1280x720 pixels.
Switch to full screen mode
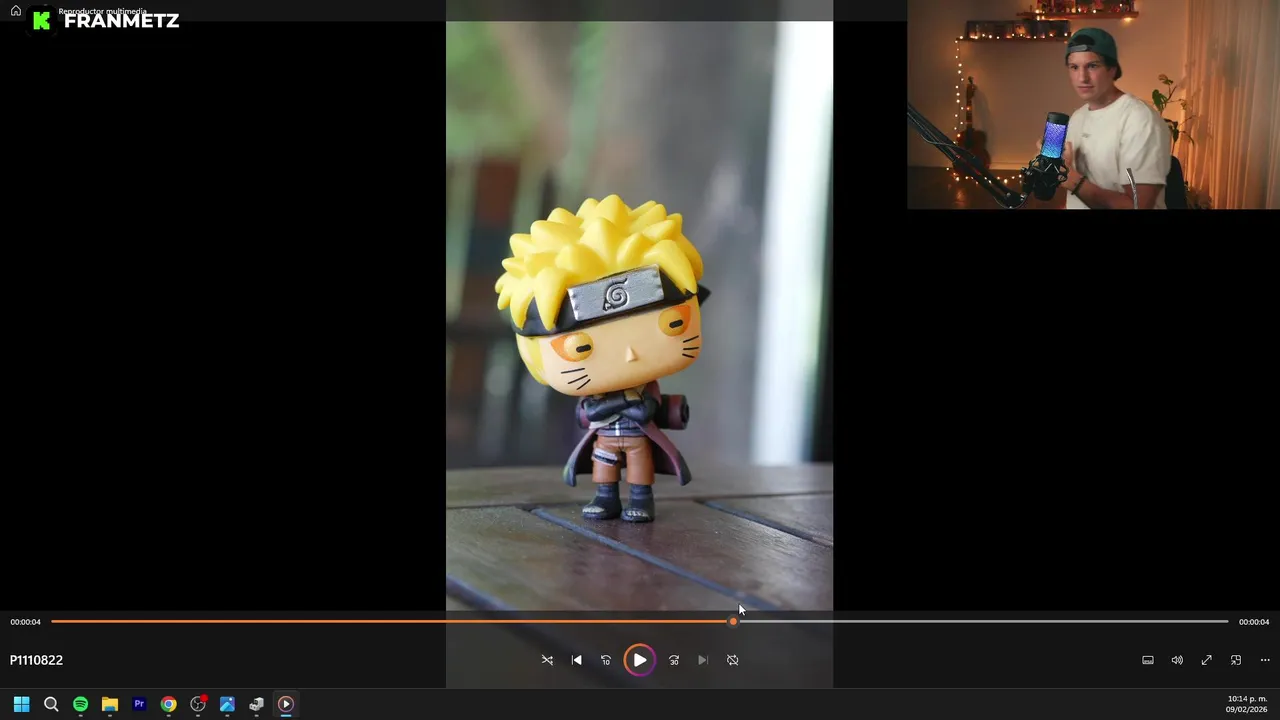[x=1207, y=660]
